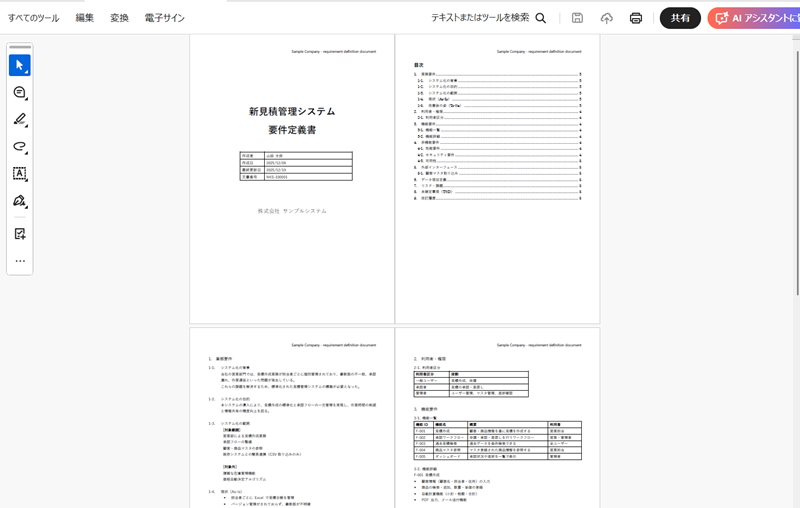
Task: Save the document with floppy icon
Action: tap(577, 18)
